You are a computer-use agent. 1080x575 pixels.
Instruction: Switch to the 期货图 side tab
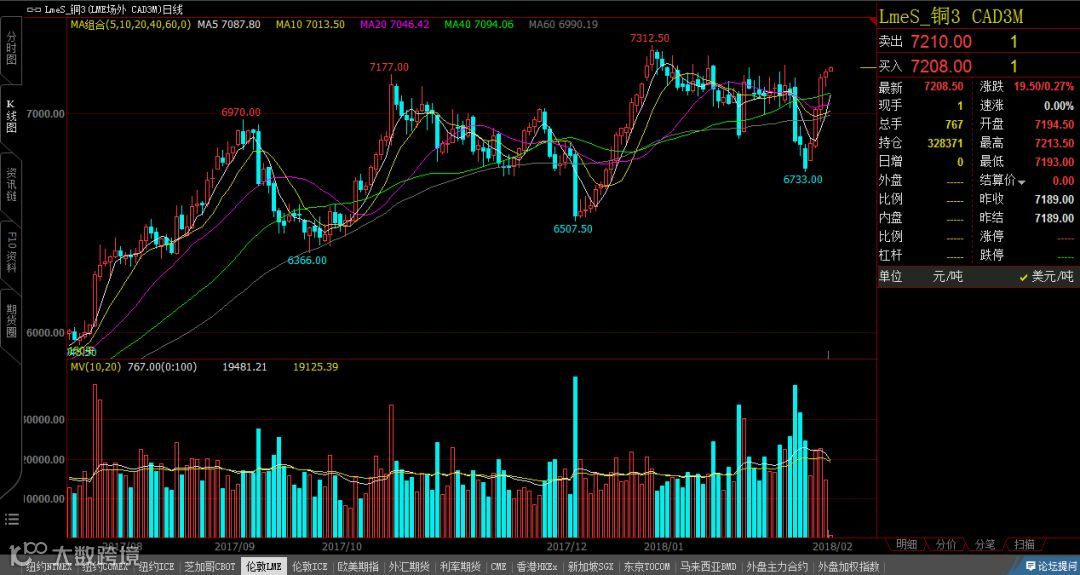[10, 320]
